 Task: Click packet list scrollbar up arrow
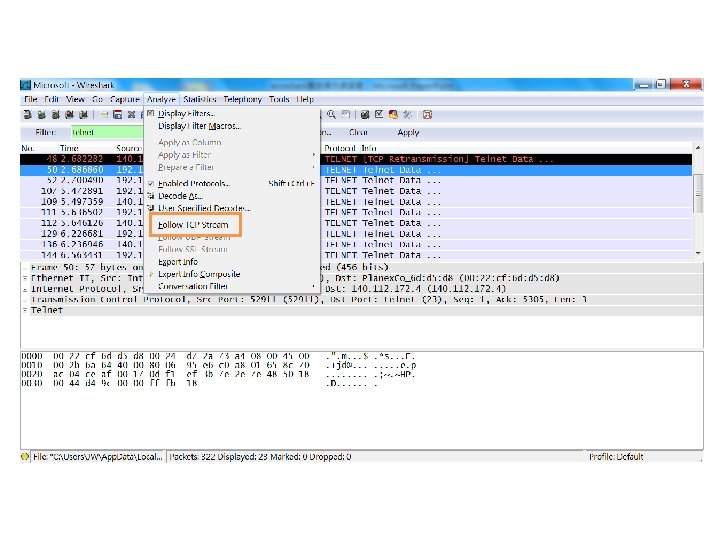pyautogui.click(x=698, y=148)
